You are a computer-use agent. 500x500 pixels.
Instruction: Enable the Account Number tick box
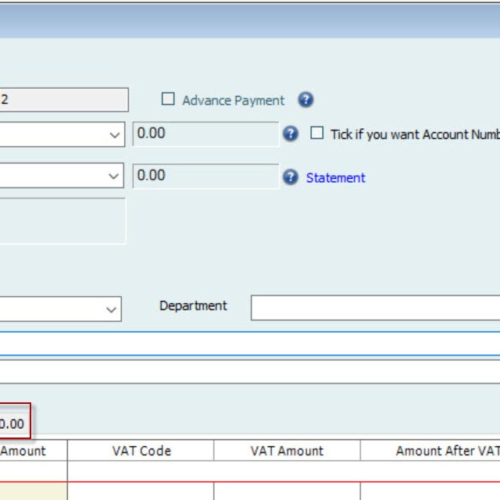click(x=317, y=133)
